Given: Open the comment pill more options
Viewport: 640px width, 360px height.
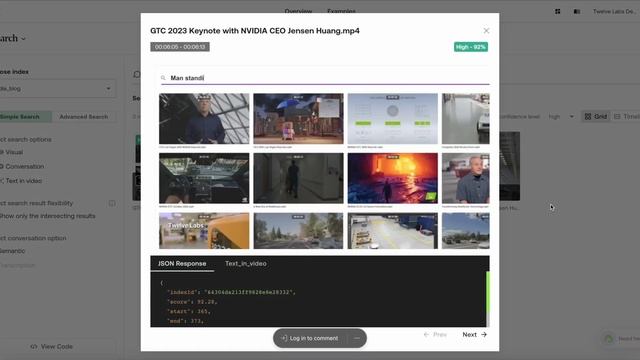Looking at the screenshot, I should pos(357,338).
